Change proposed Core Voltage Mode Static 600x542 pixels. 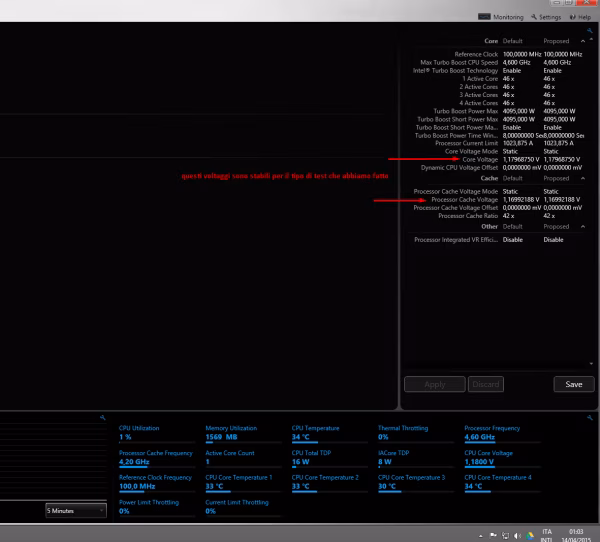tap(551, 151)
